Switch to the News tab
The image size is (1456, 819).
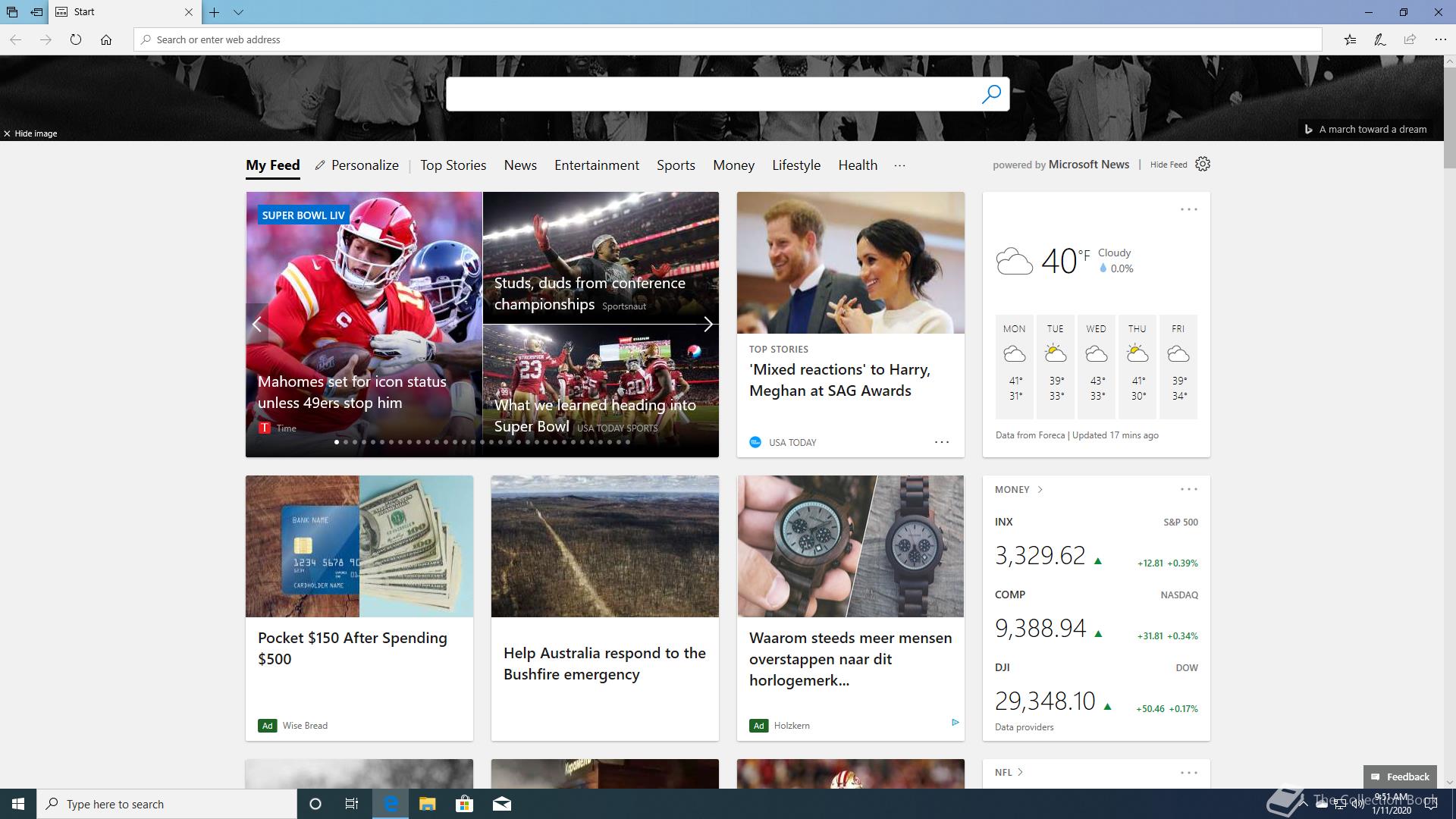[520, 165]
